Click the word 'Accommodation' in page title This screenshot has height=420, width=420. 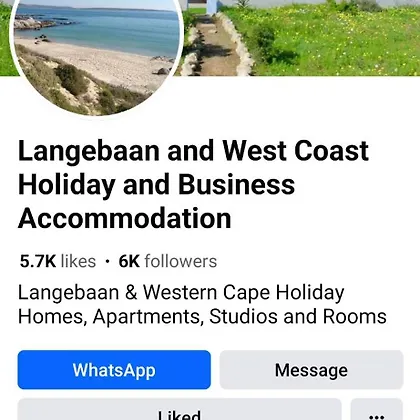125,218
